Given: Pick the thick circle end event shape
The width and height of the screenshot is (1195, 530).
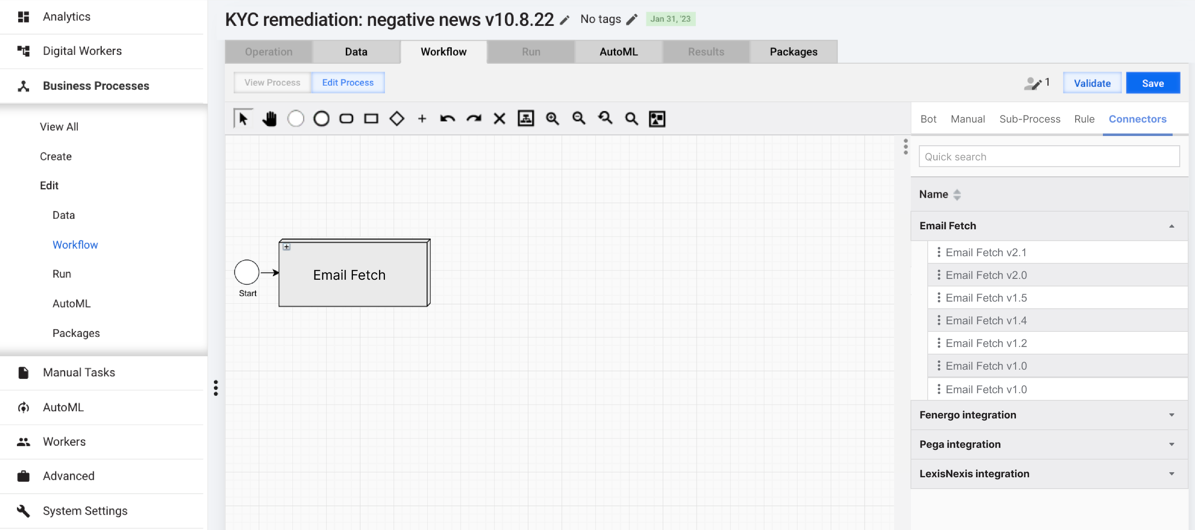Looking at the screenshot, I should pos(322,118).
